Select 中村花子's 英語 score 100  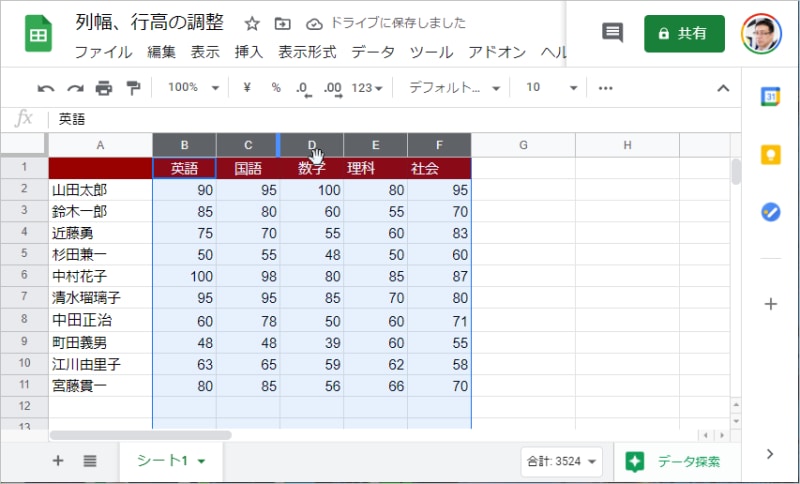point(185,276)
